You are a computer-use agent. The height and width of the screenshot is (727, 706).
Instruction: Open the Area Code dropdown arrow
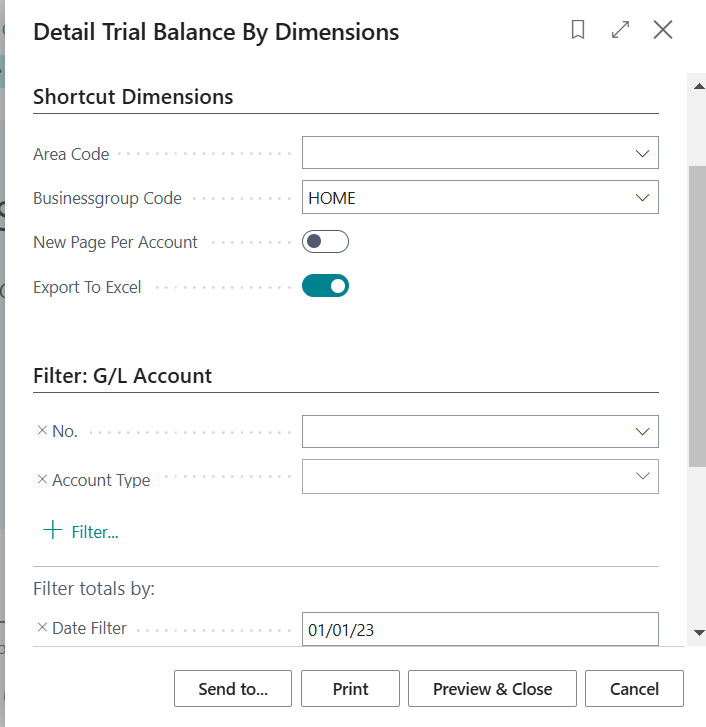pos(642,153)
